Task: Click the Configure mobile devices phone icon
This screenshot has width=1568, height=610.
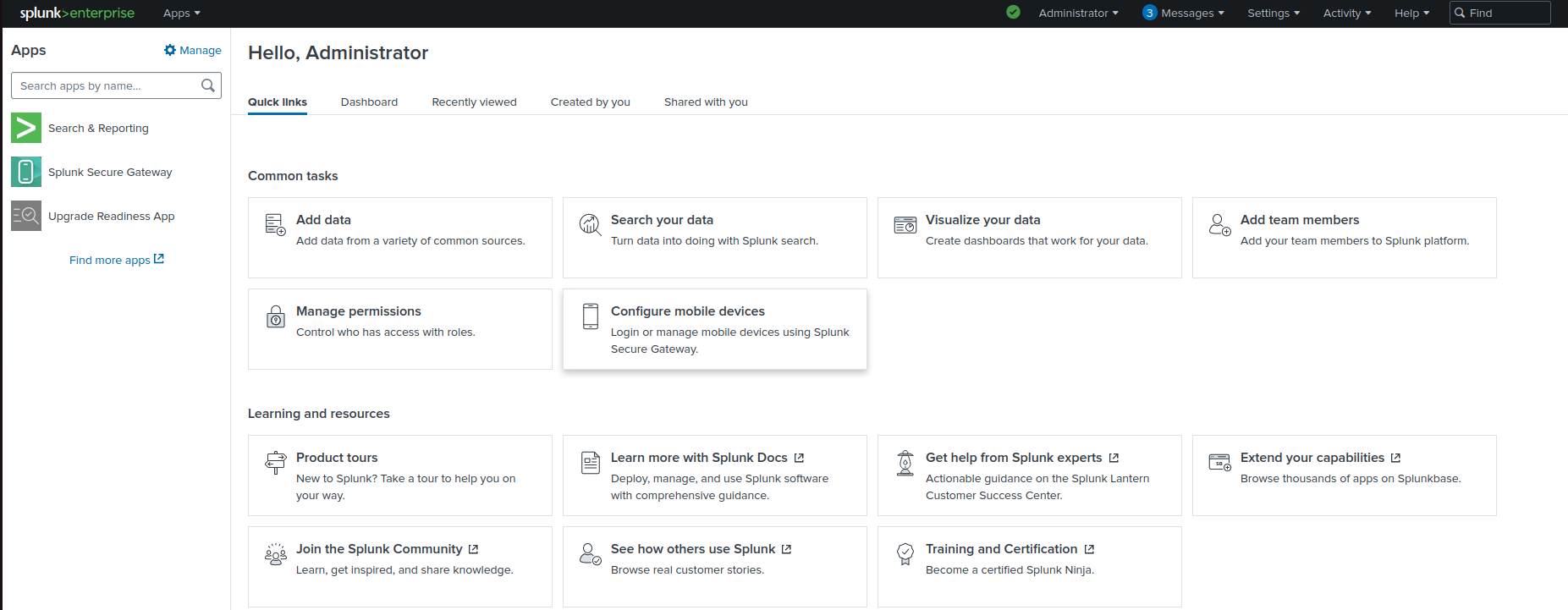Action: [591, 316]
